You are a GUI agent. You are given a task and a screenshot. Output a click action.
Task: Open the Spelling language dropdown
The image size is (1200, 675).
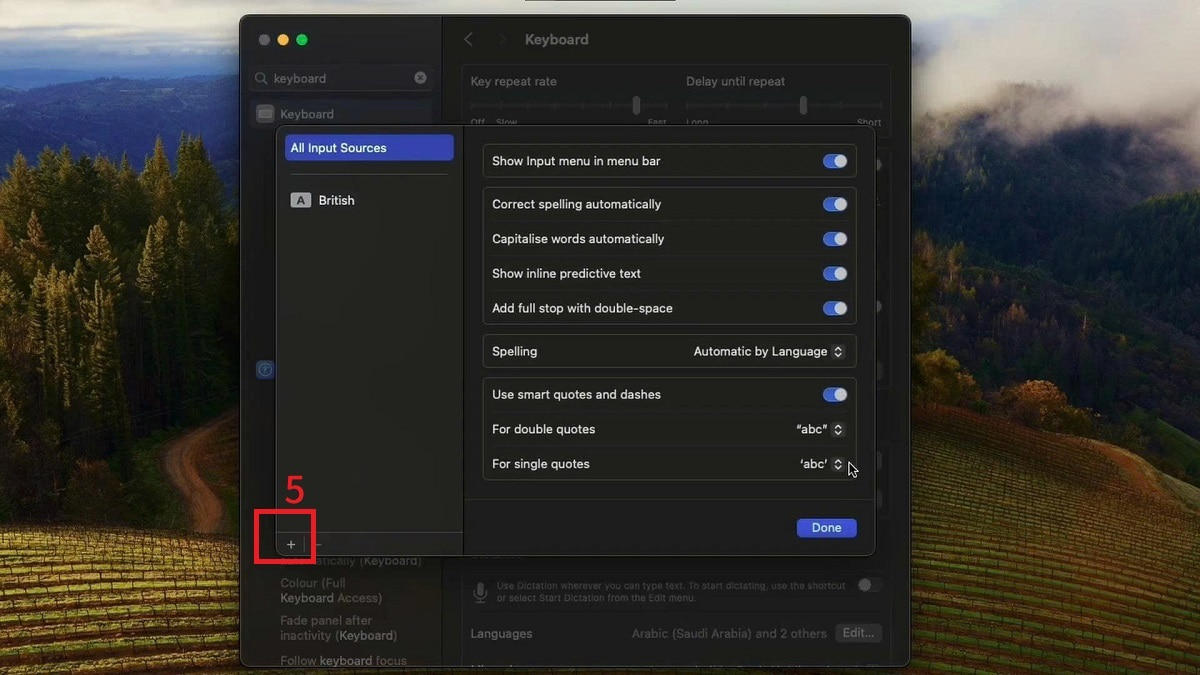point(769,351)
